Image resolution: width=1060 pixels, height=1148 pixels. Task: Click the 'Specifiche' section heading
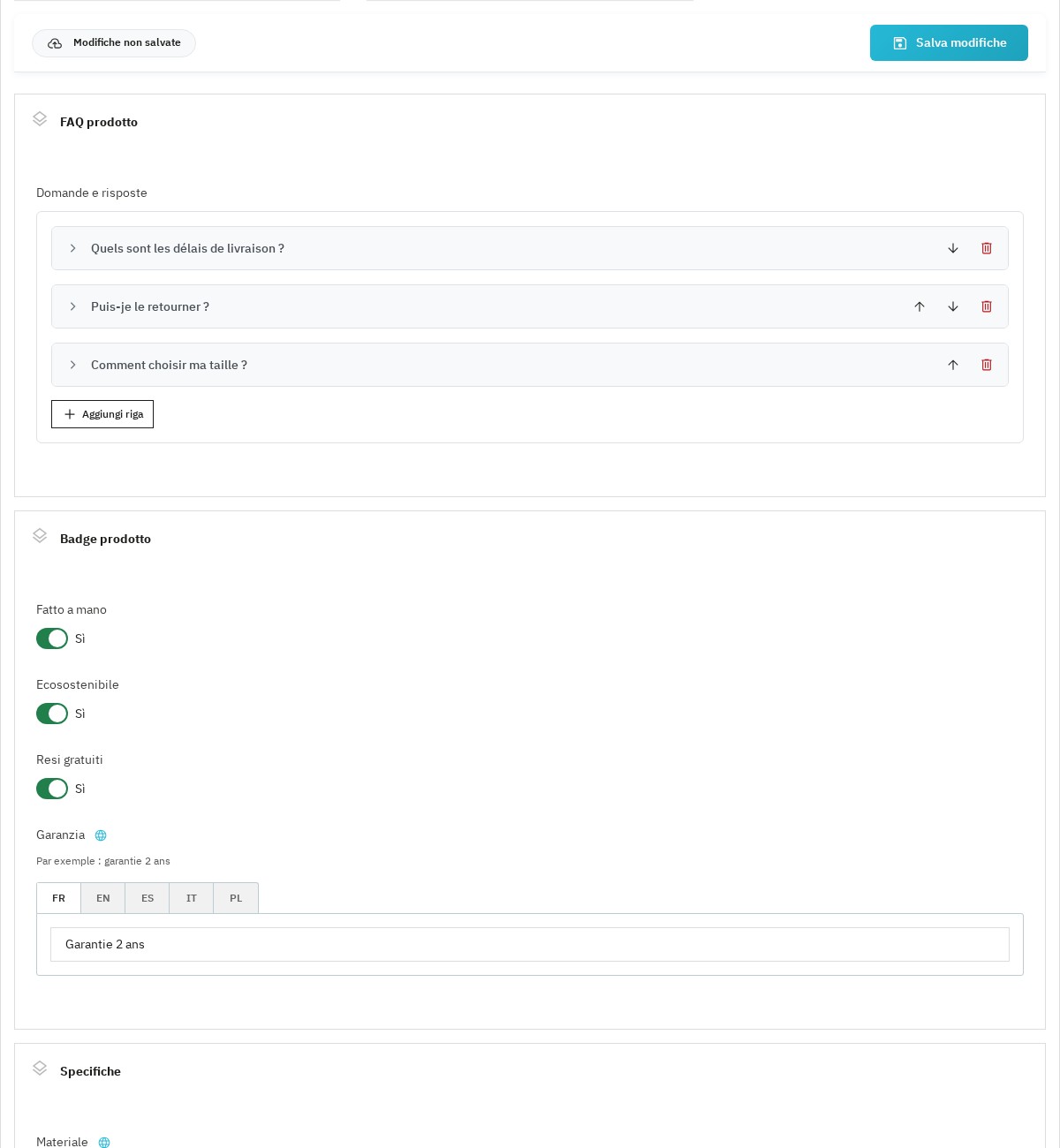tap(90, 1071)
